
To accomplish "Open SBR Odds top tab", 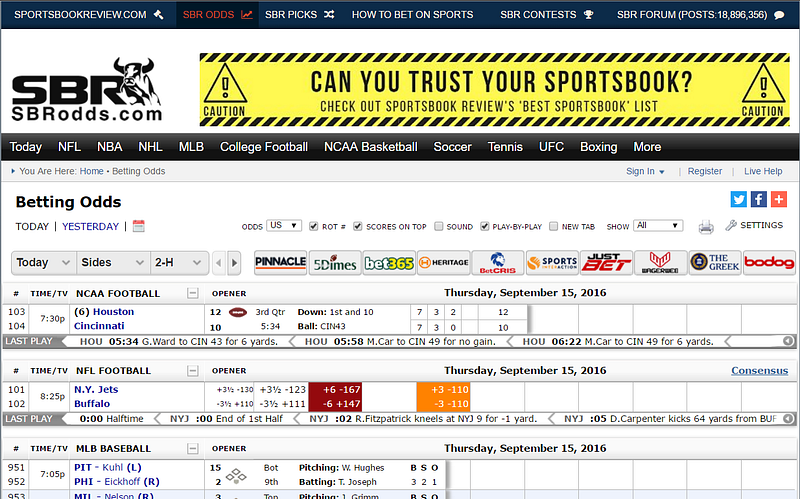I will click(217, 15).
